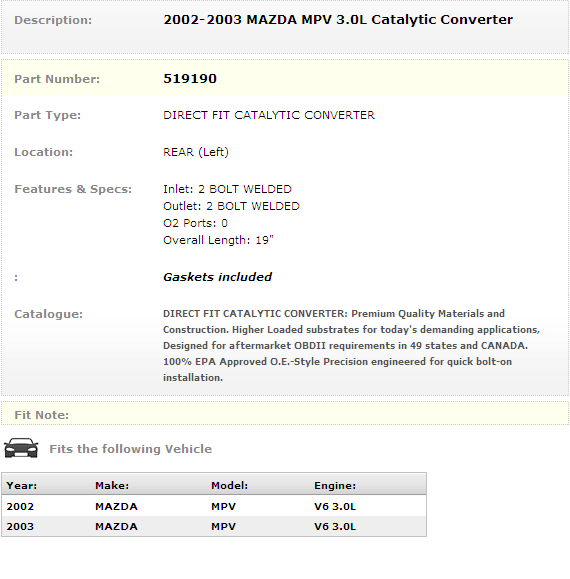Image resolution: width=570 pixels, height=579 pixels.
Task: Click the Fit Note label
Action: click(42, 415)
